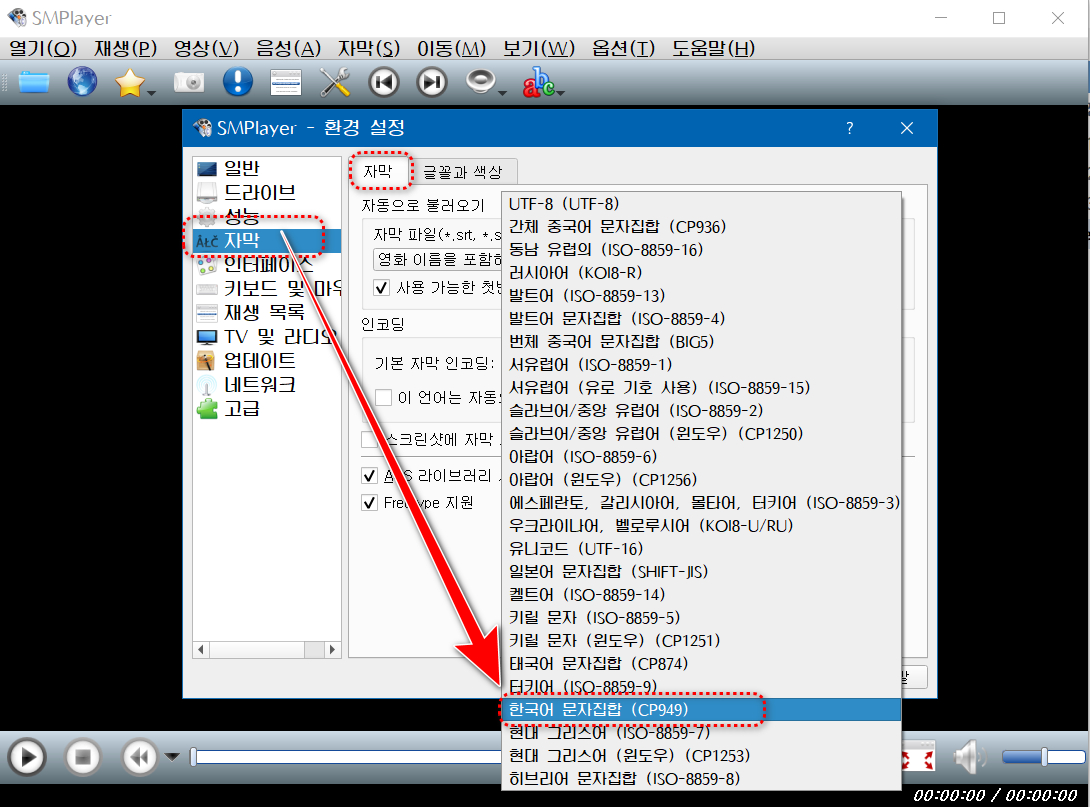Toggle fullscreen with the red arrows icon
The height and width of the screenshot is (807, 1090).
click(918, 757)
